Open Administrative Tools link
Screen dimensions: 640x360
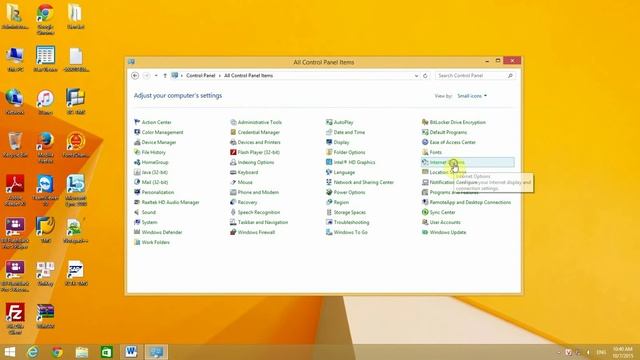pyautogui.click(x=260, y=122)
